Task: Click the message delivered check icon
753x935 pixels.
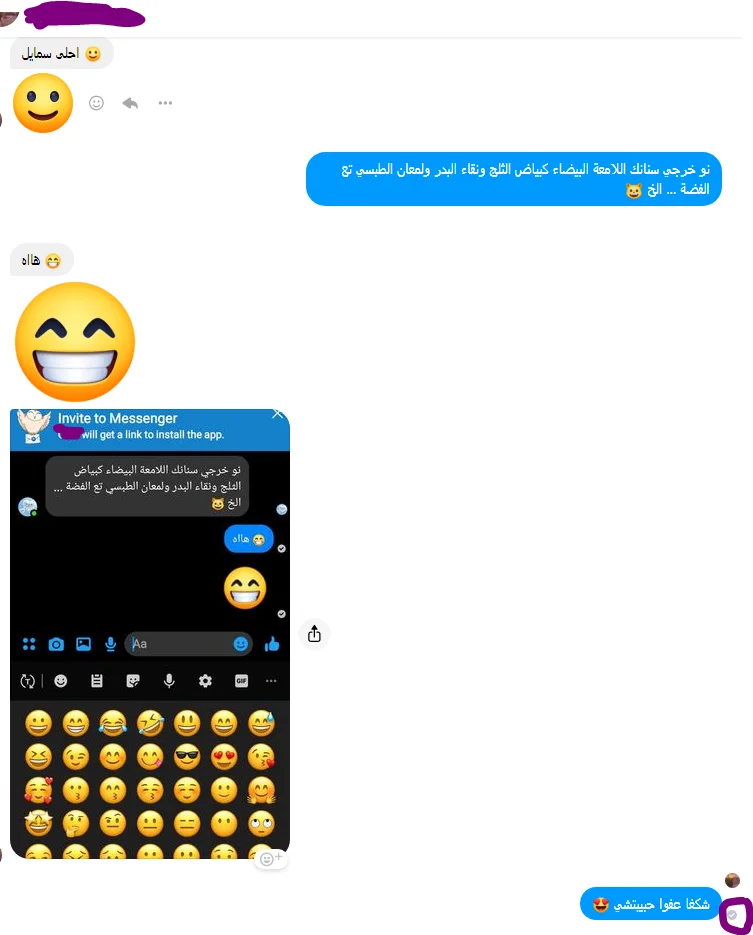Action: click(x=733, y=914)
